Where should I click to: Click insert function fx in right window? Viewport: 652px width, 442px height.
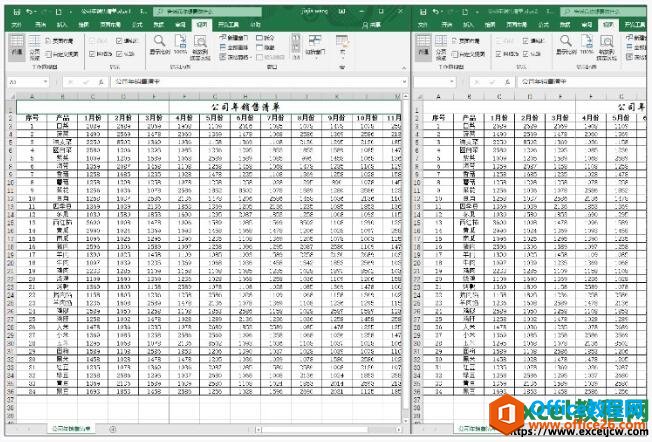pyautogui.click(x=507, y=82)
